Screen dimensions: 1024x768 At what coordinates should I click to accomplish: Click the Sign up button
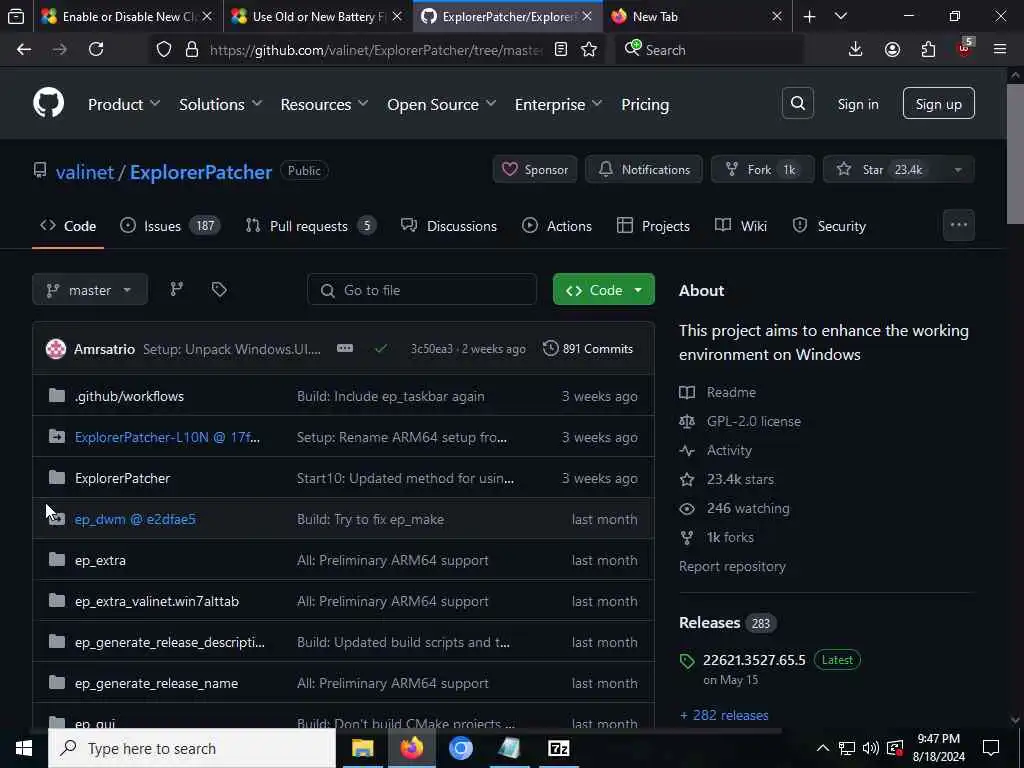pyautogui.click(x=938, y=103)
